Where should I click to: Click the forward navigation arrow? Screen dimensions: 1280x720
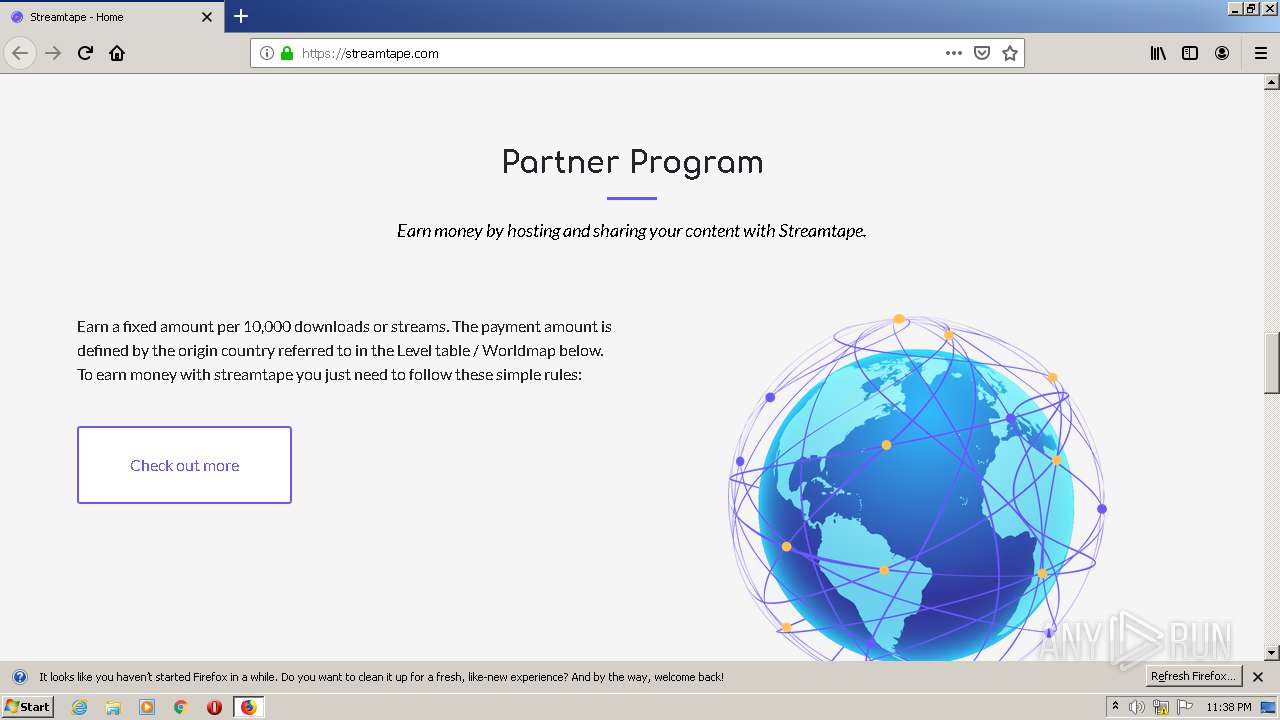coord(53,53)
